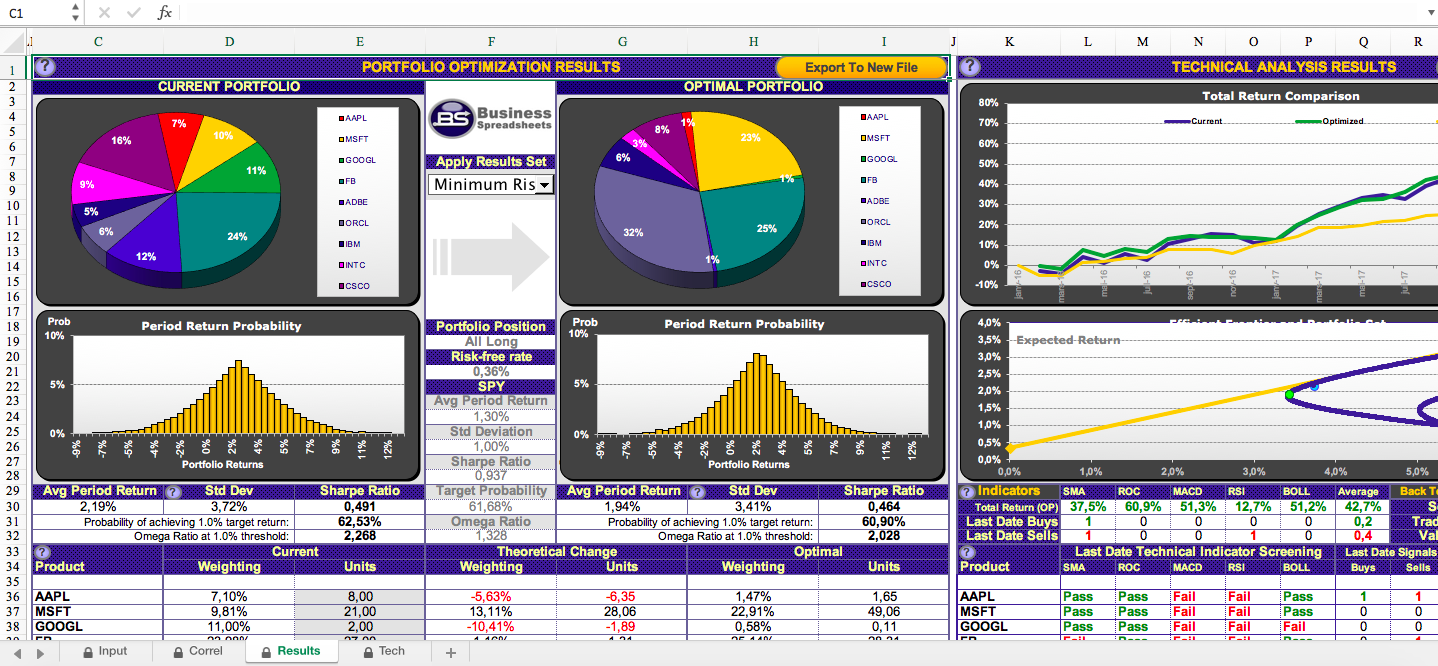
Task: Click Current Omega Ratio value 2,268
Action: [359, 536]
